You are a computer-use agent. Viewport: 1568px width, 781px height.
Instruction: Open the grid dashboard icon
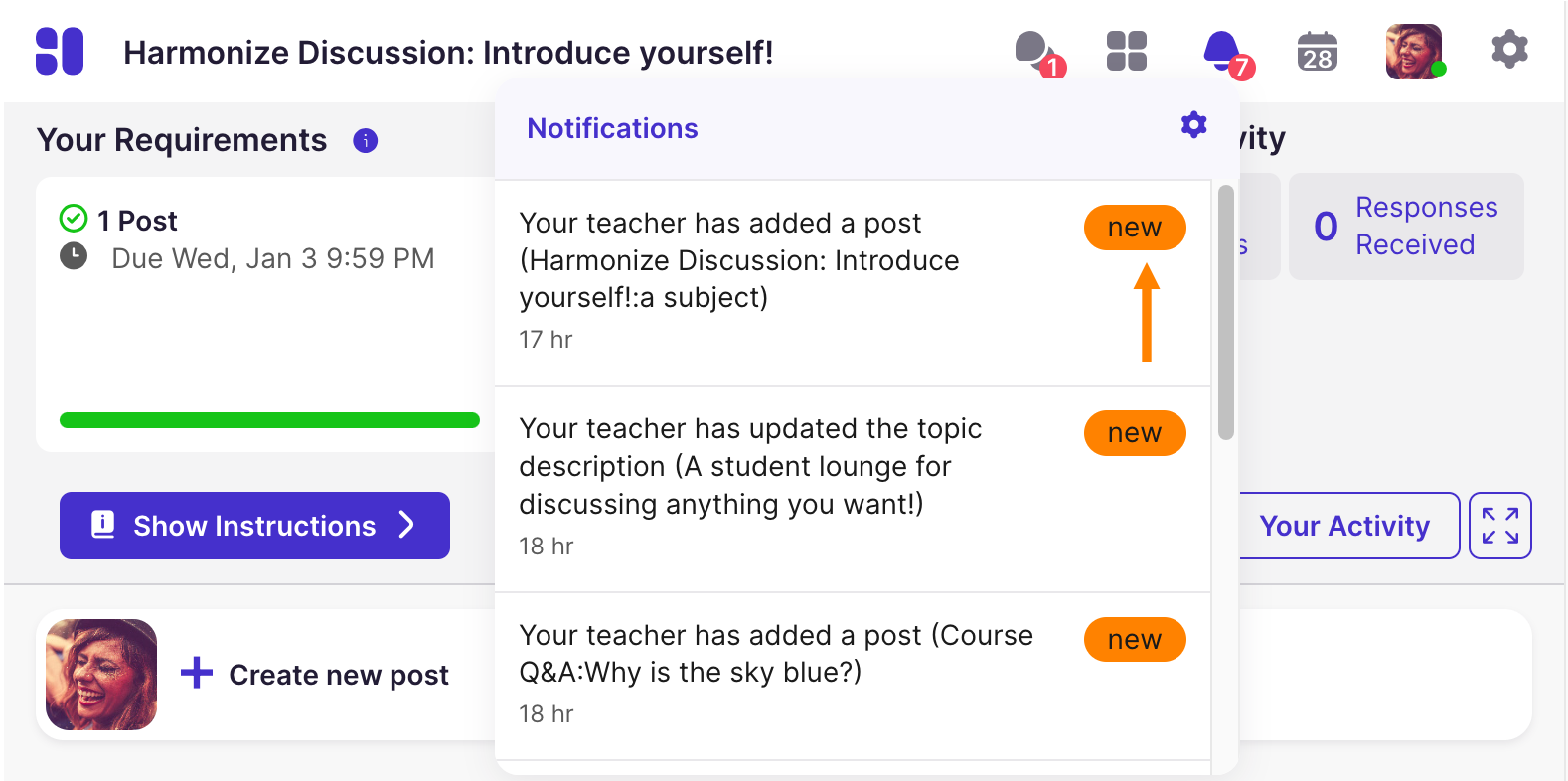pos(1127,51)
